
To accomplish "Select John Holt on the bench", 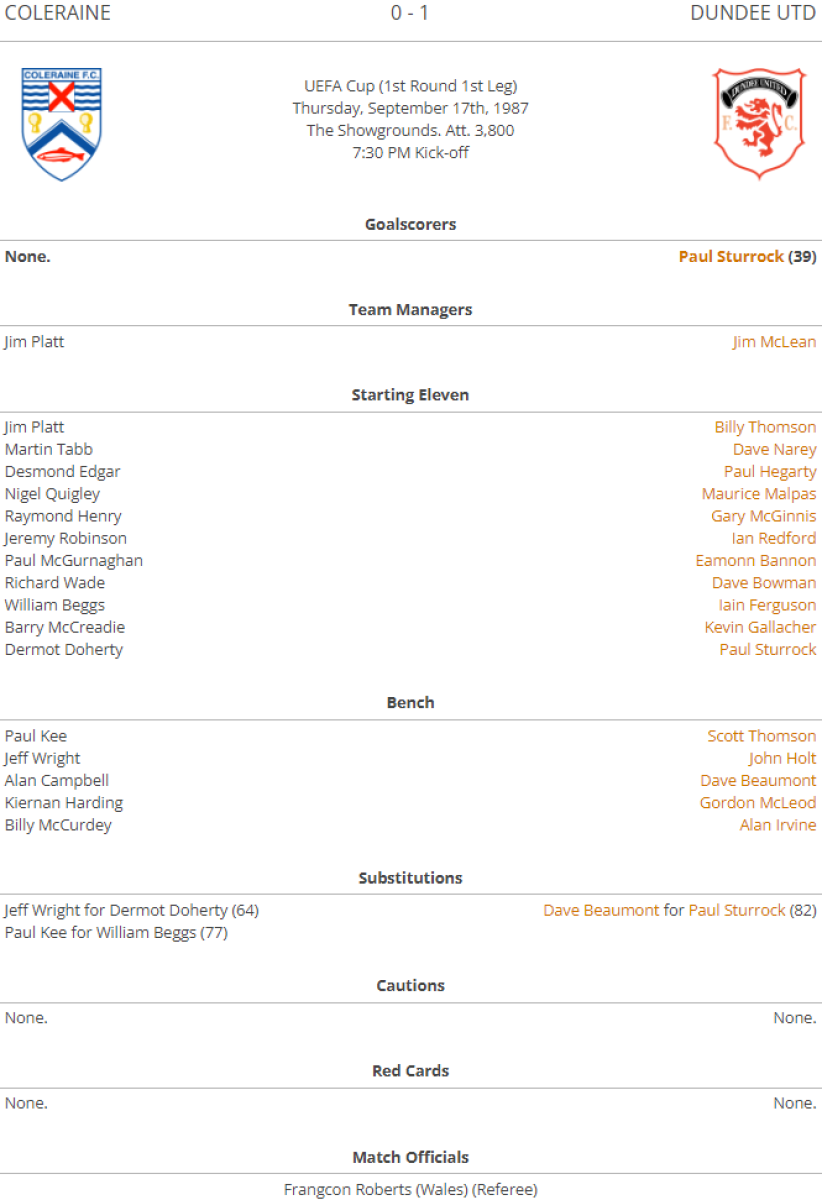I will (782, 758).
